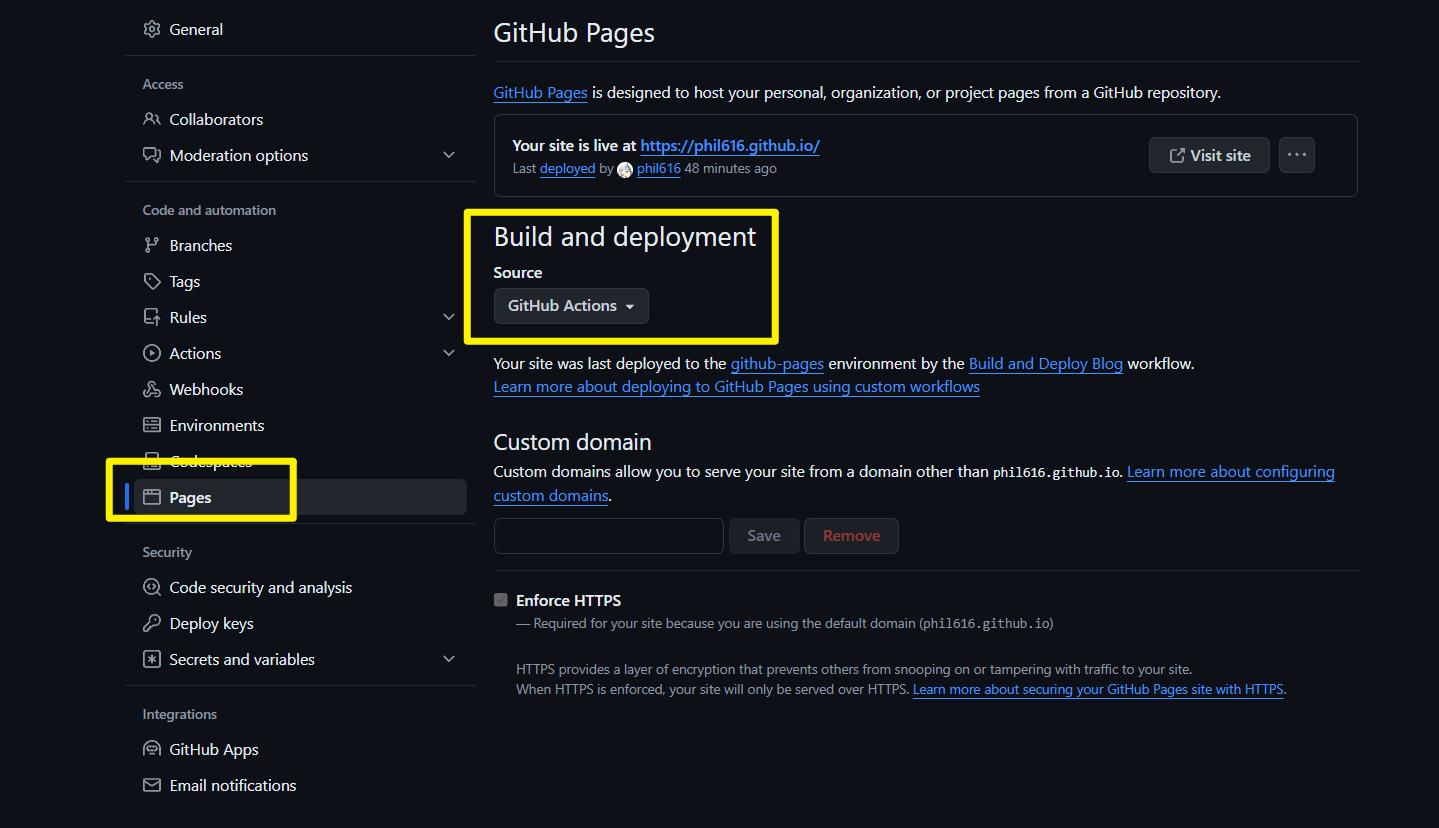Click the Moderation options comment icon
This screenshot has height=828, width=1439.
click(152, 155)
